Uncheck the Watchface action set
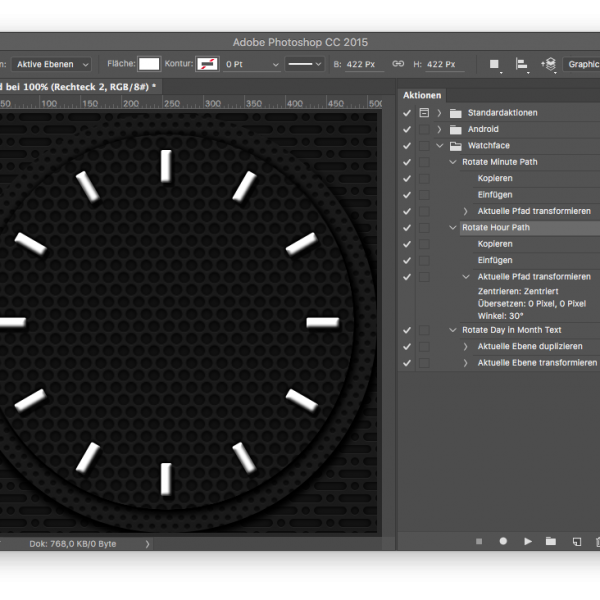Screen dimensions: 600x600 [x=407, y=146]
